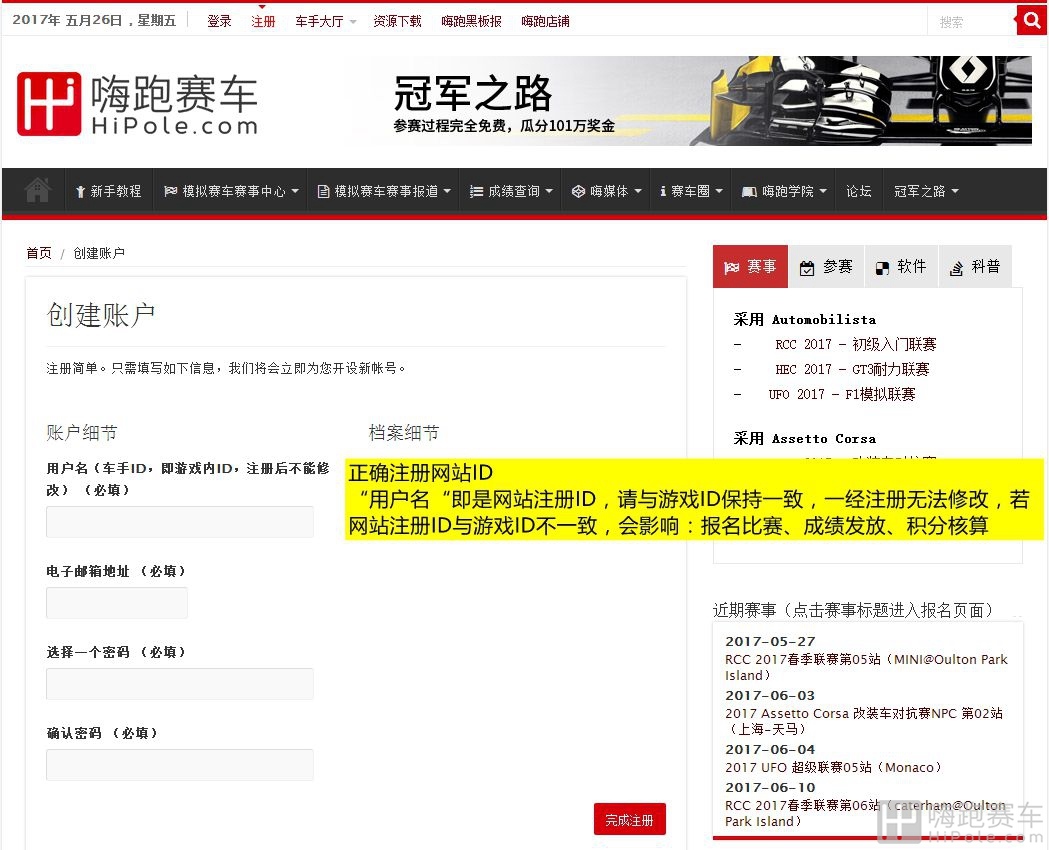Open the 赛事 tab with flag icon

click(750, 267)
